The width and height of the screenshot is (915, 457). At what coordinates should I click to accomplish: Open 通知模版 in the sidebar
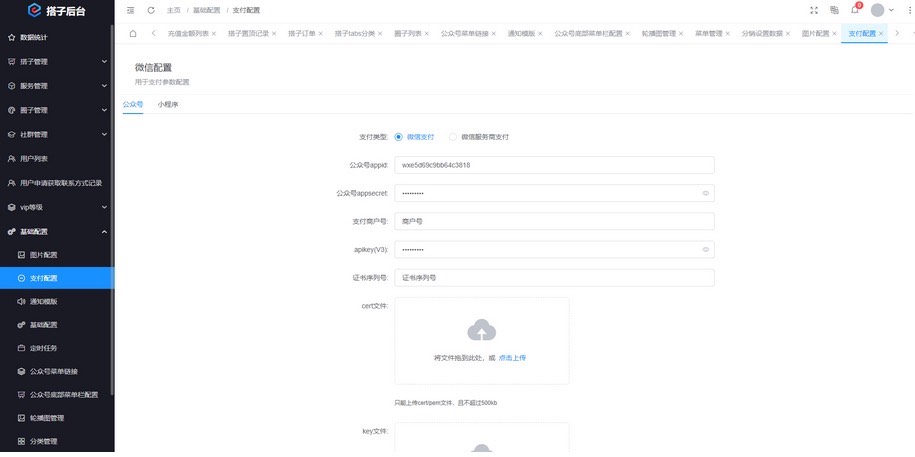(44, 301)
